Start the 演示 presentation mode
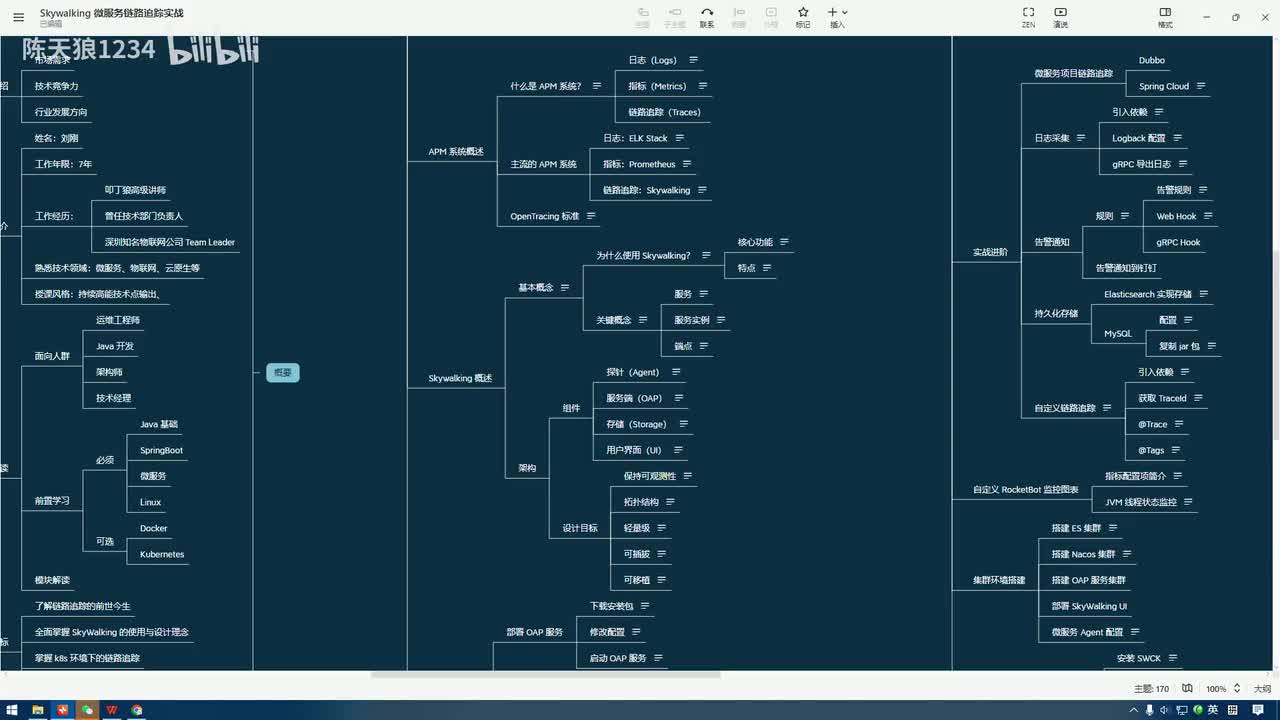Image resolution: width=1280 pixels, height=720 pixels. click(1060, 17)
